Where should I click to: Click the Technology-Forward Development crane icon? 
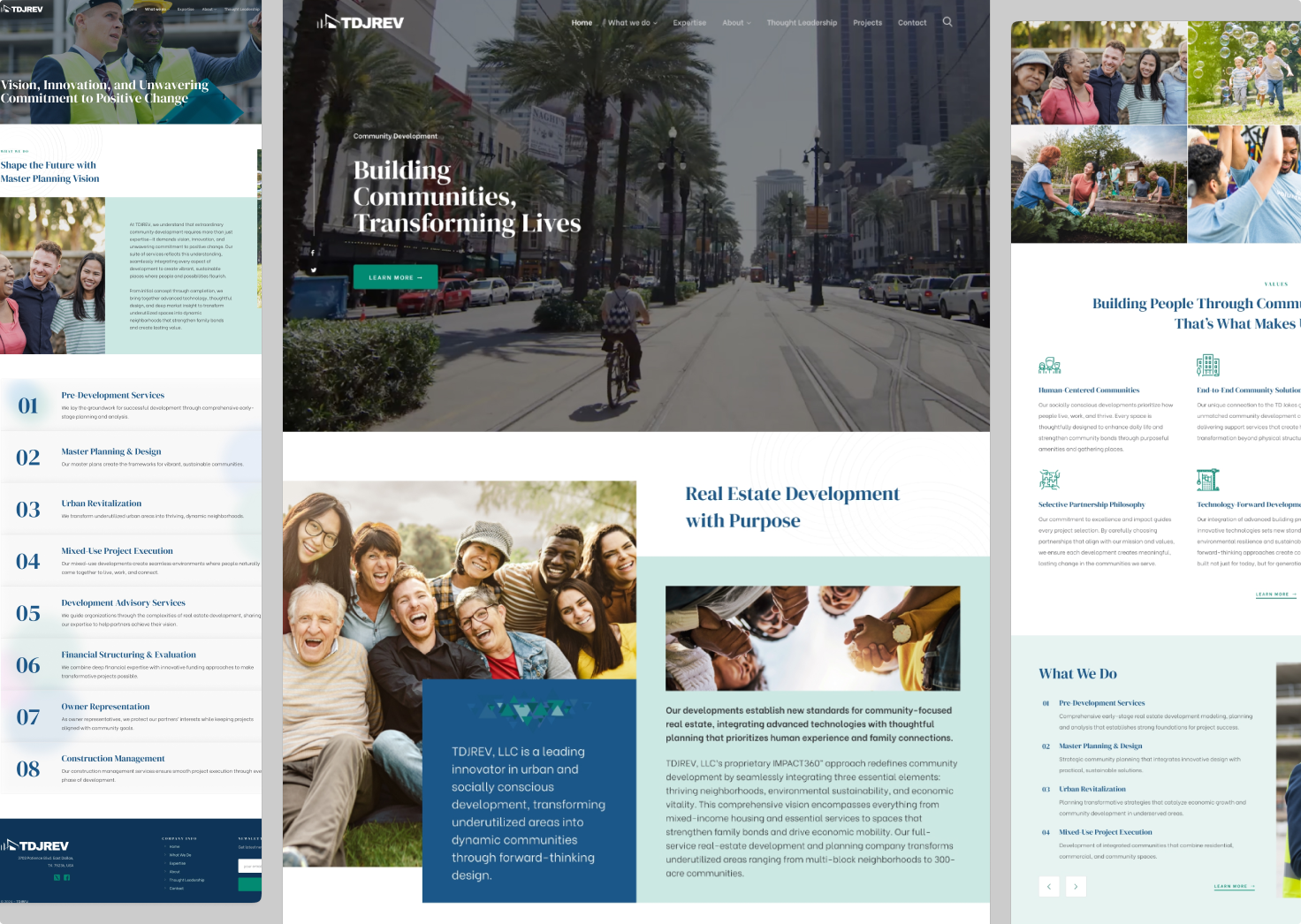[1207, 480]
